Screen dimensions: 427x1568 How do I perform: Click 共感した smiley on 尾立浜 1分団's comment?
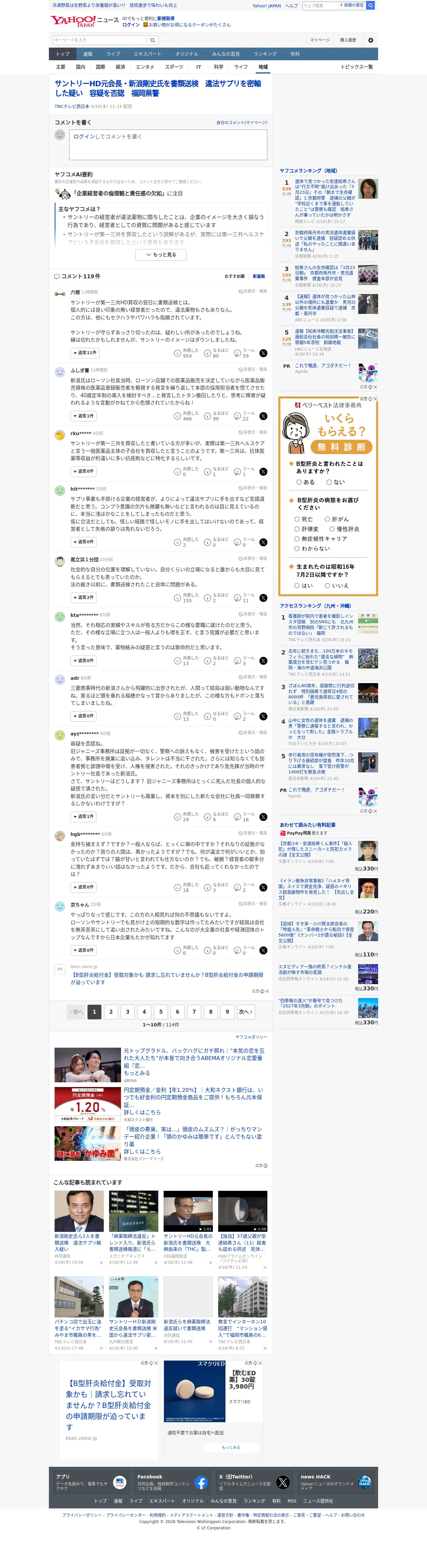click(178, 598)
